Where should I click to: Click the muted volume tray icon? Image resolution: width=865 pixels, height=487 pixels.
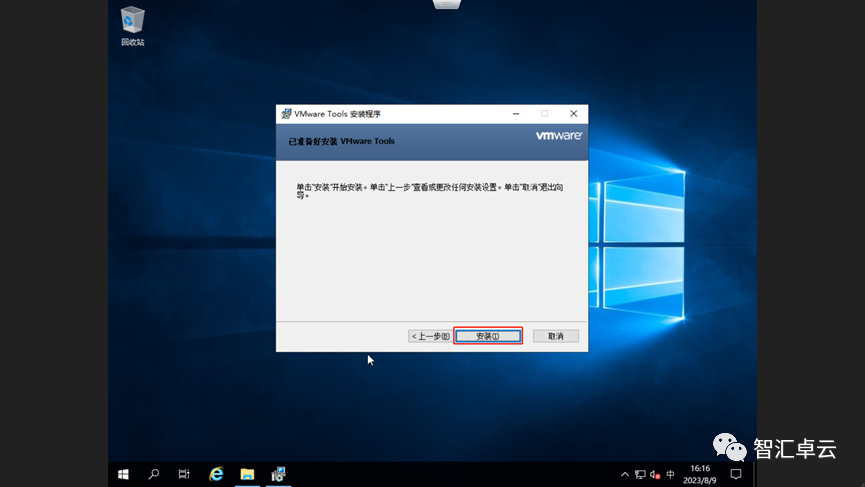(x=655, y=474)
